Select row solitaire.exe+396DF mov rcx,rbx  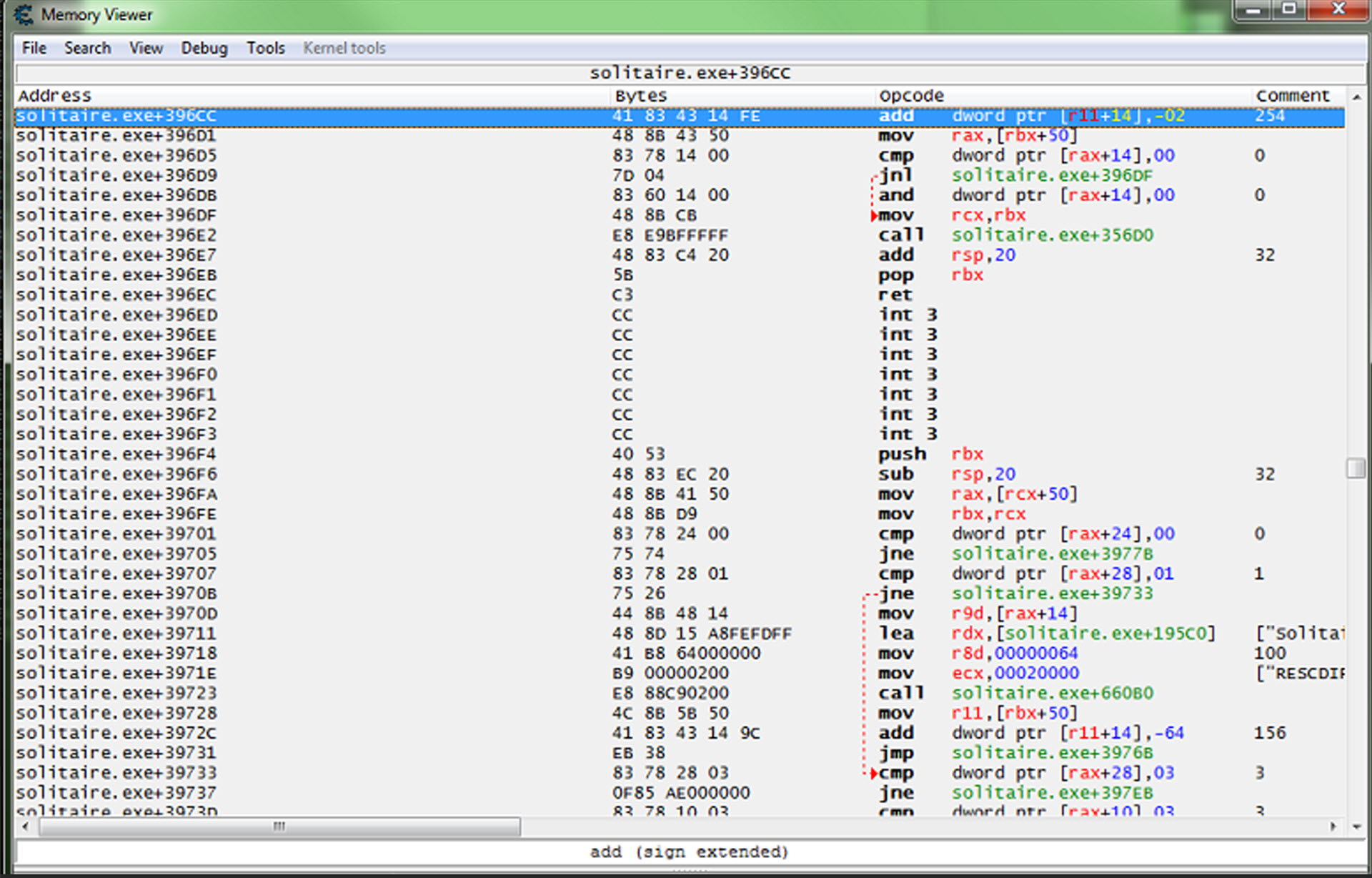[679, 215]
